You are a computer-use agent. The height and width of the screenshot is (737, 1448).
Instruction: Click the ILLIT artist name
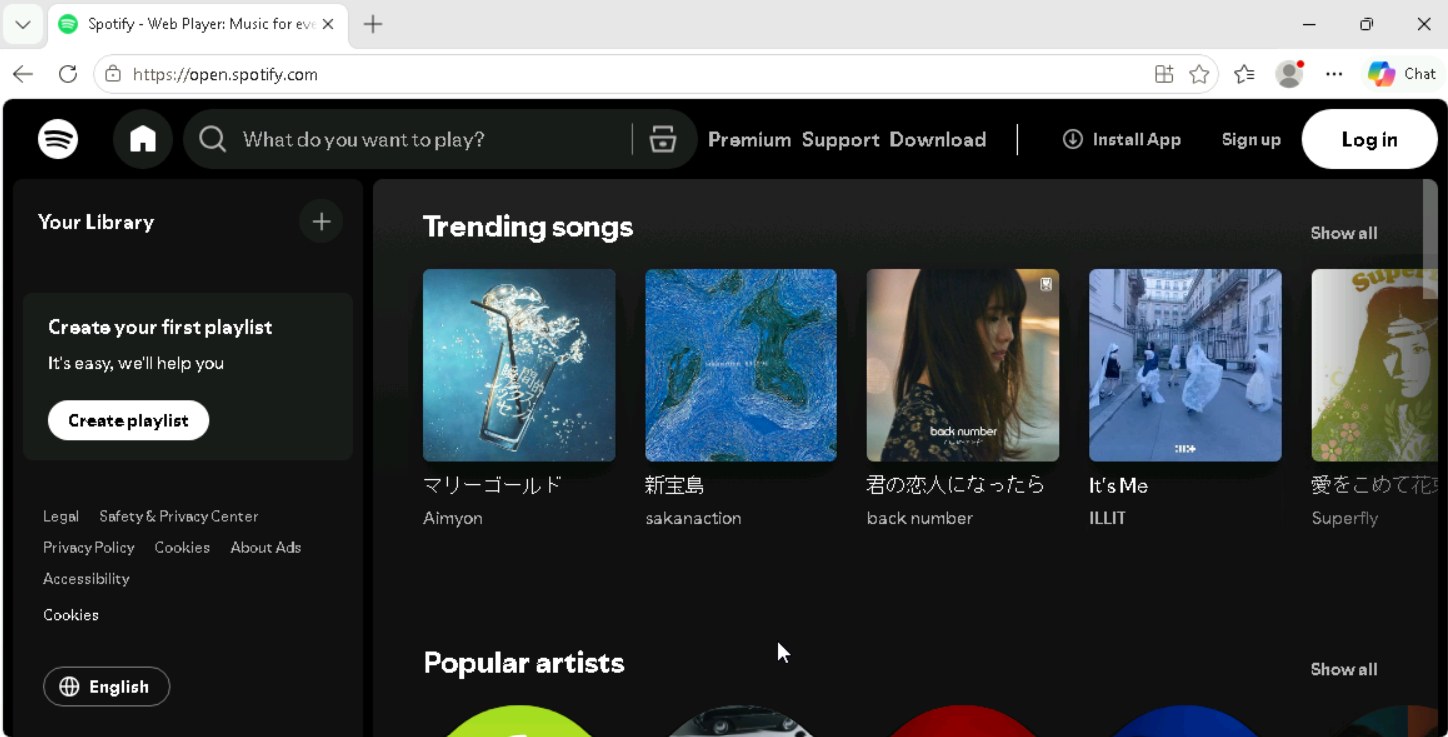click(x=1107, y=518)
